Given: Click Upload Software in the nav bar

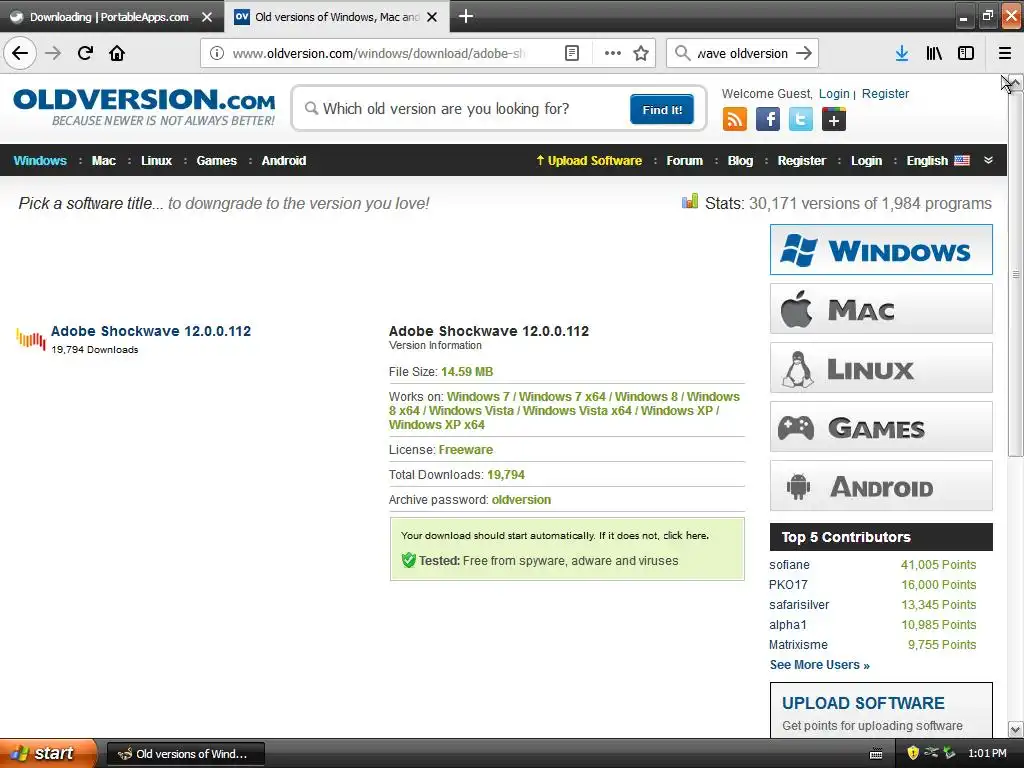Looking at the screenshot, I should click(589, 161).
